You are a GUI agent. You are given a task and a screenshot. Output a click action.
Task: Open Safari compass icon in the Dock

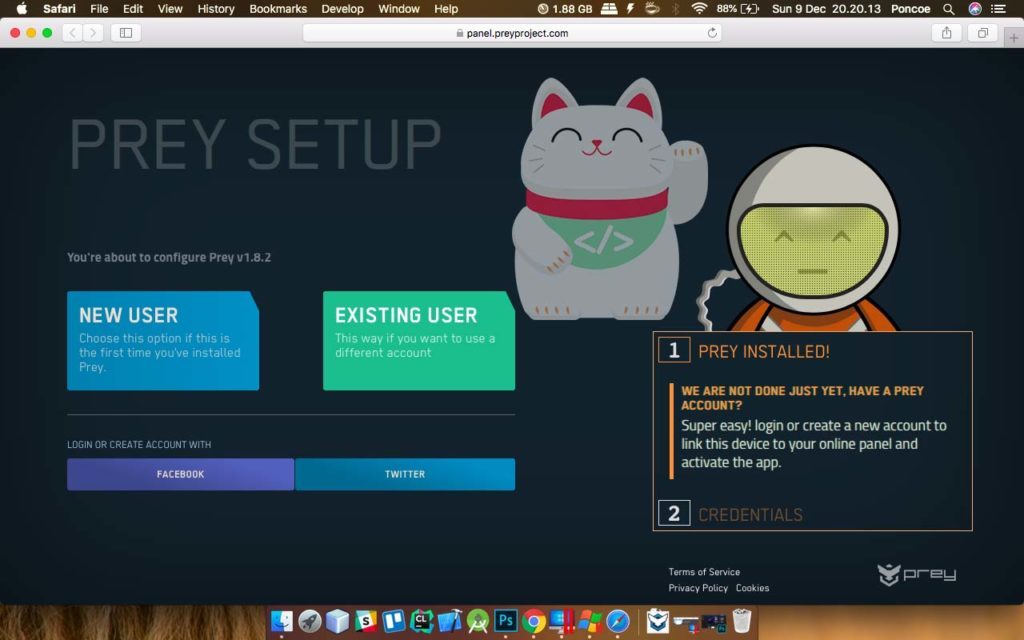618,621
